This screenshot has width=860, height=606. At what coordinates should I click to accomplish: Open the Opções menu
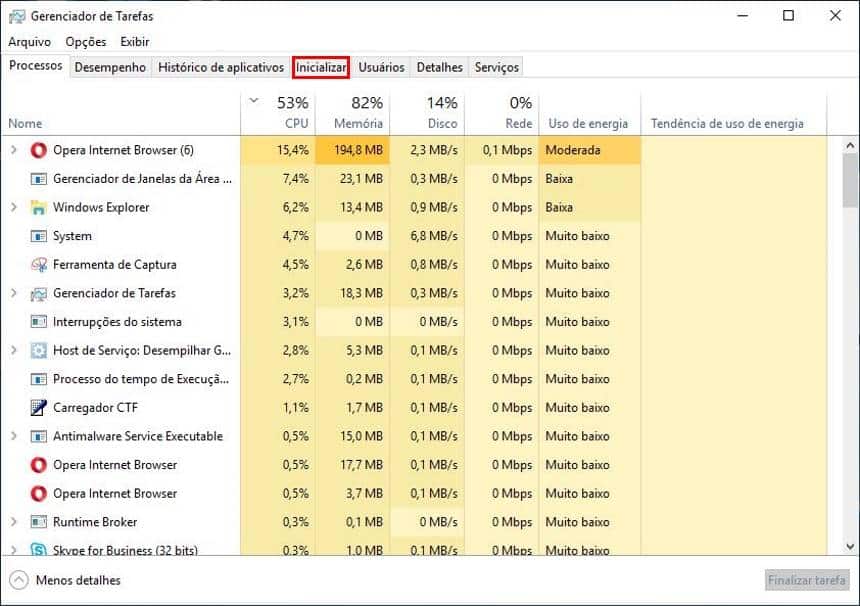click(x=86, y=42)
